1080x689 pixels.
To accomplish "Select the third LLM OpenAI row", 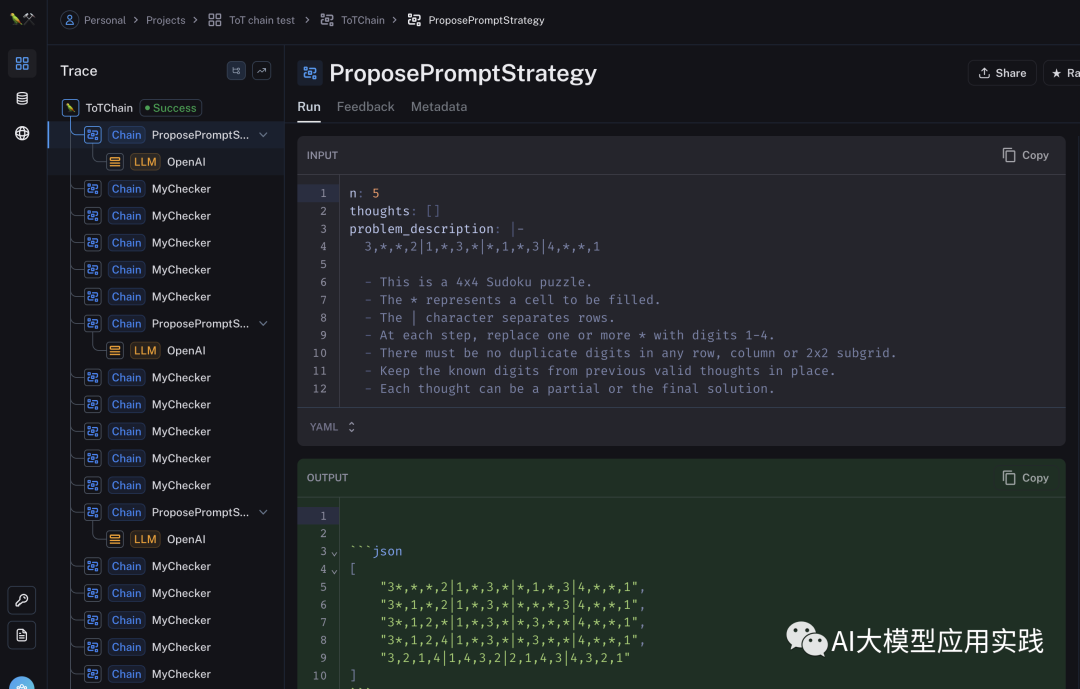I will pos(166,539).
